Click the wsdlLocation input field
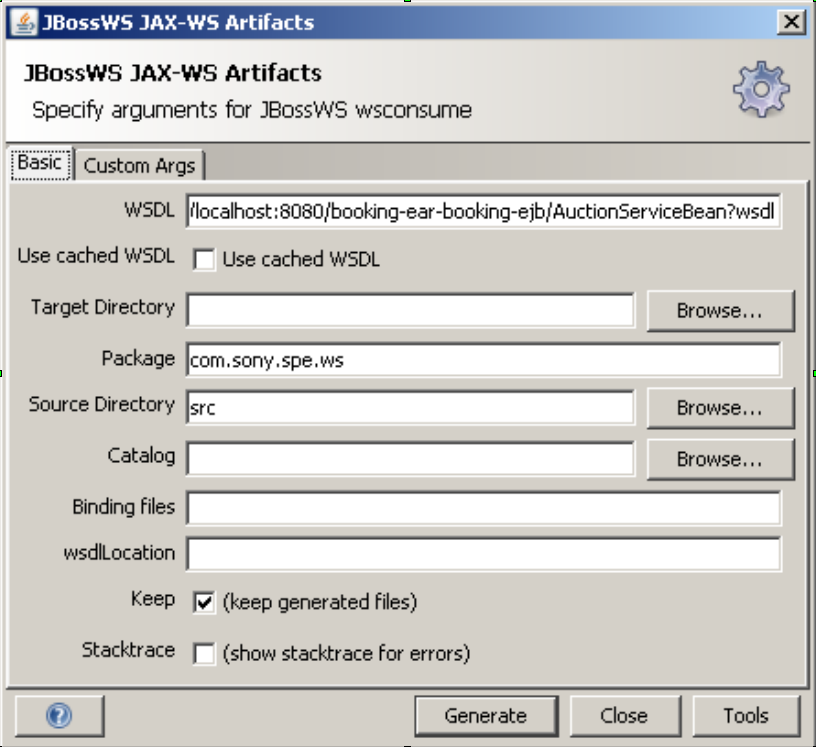816x747 pixels. (x=483, y=554)
